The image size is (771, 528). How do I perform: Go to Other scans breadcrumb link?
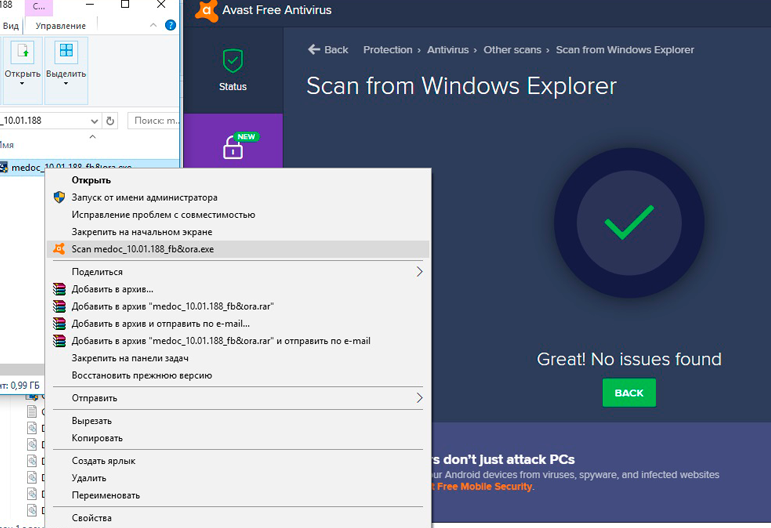point(512,50)
